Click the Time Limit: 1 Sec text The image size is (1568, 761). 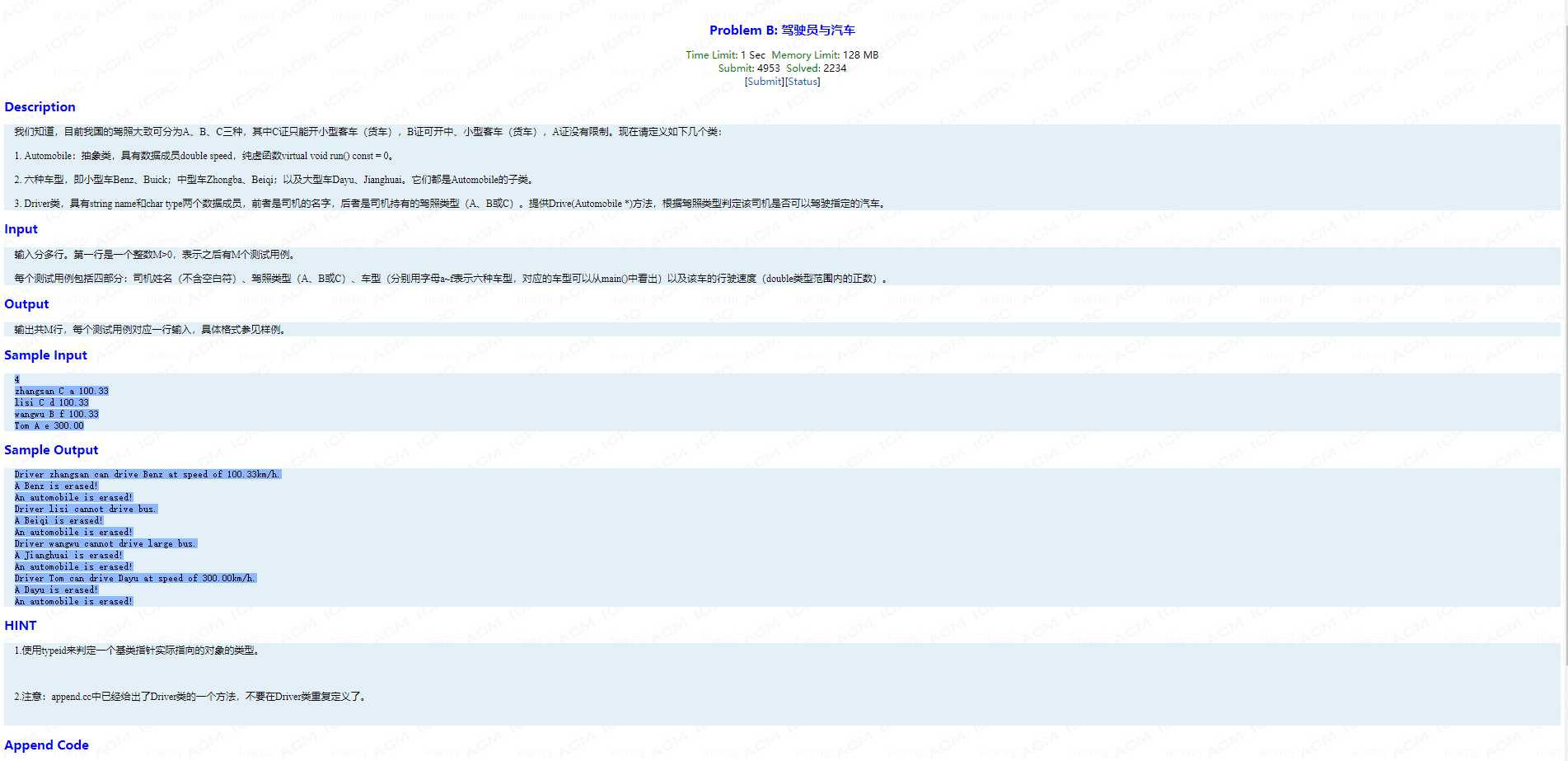[x=725, y=55]
